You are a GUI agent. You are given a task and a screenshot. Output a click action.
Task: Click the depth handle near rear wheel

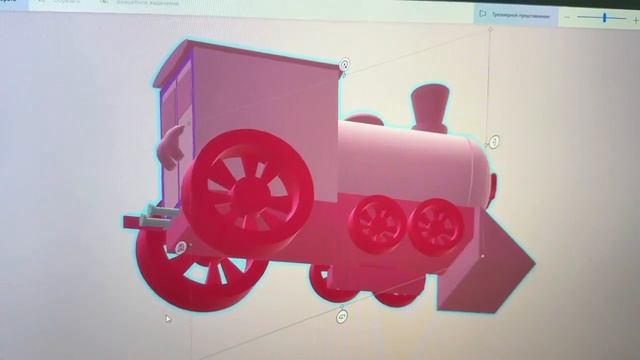181,247
